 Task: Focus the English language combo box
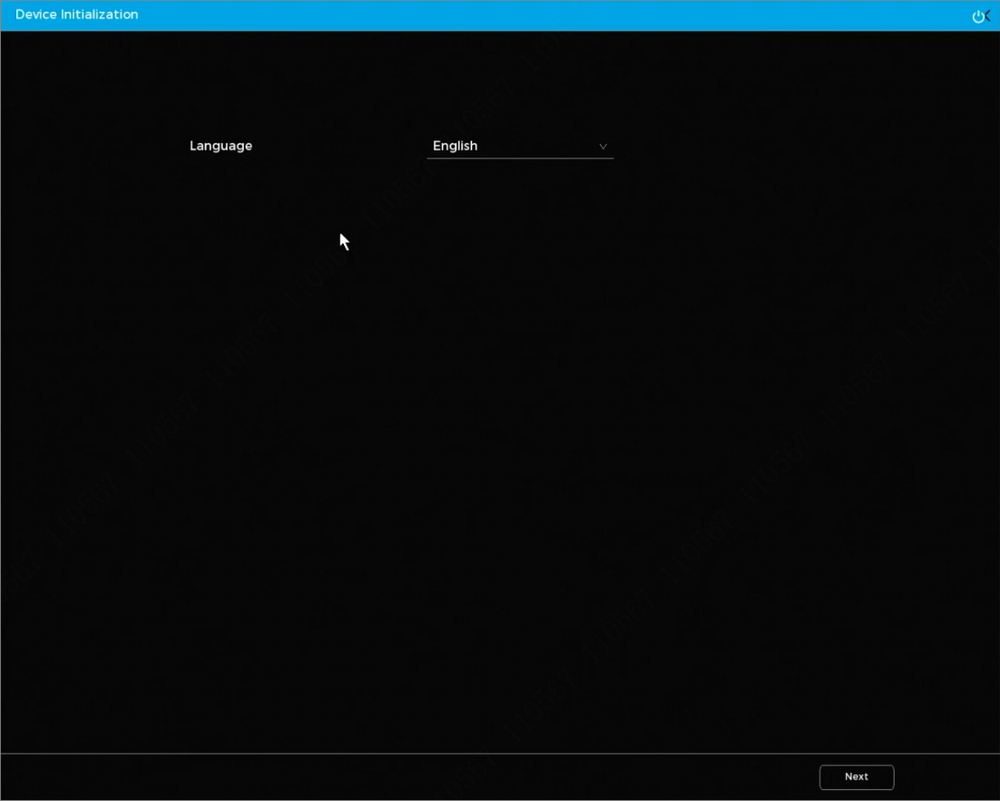(x=520, y=146)
